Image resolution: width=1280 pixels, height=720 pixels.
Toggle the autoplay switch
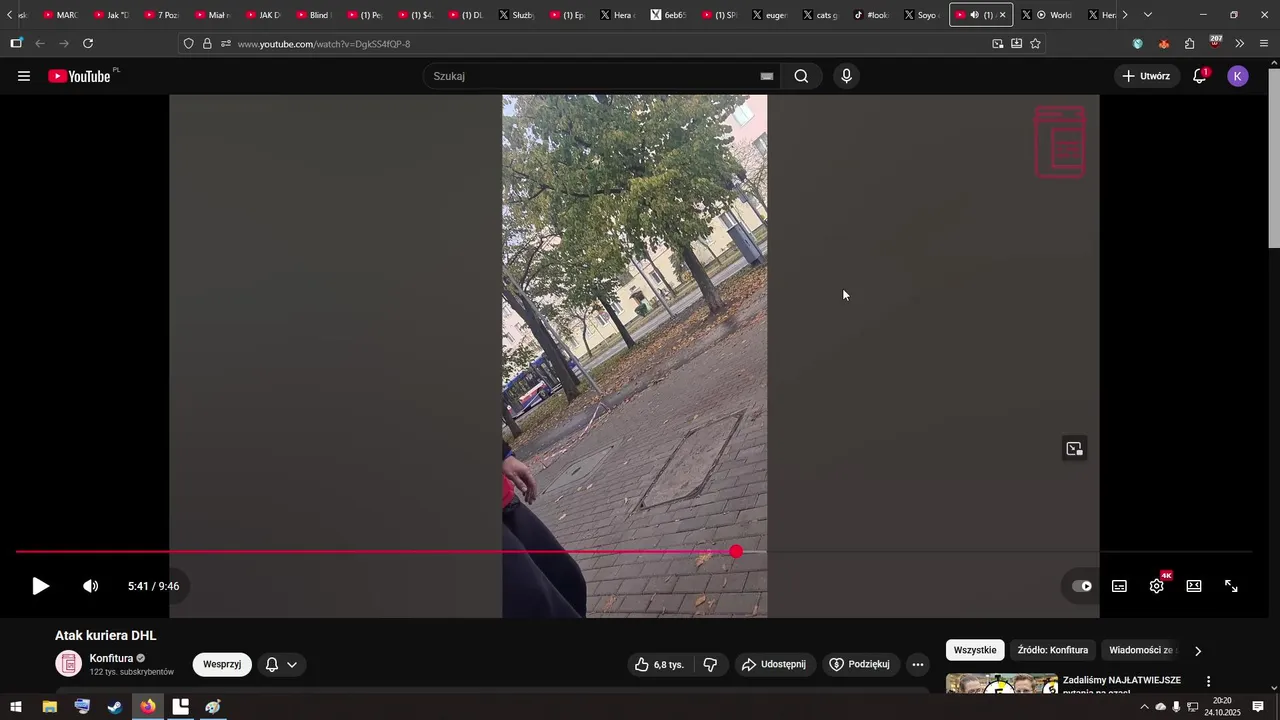[x=1082, y=586]
